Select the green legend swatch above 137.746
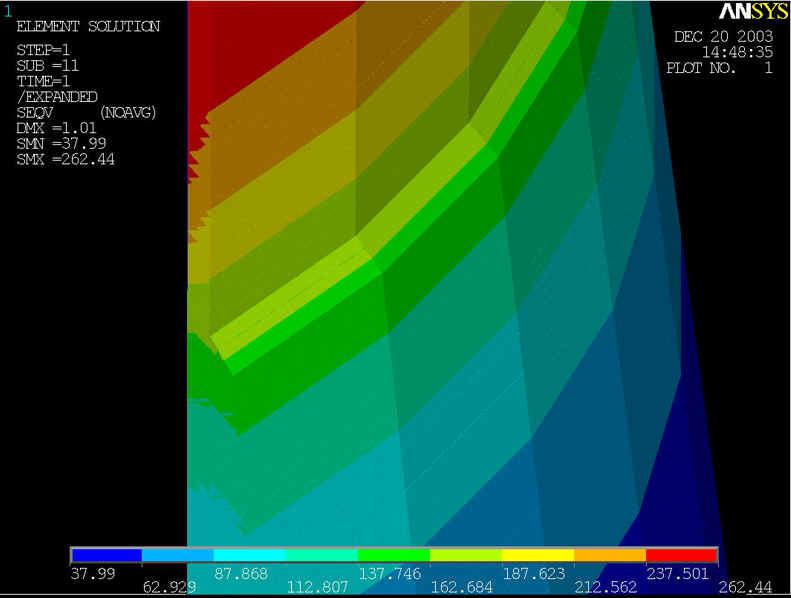The width and height of the screenshot is (791, 598). click(x=393, y=556)
